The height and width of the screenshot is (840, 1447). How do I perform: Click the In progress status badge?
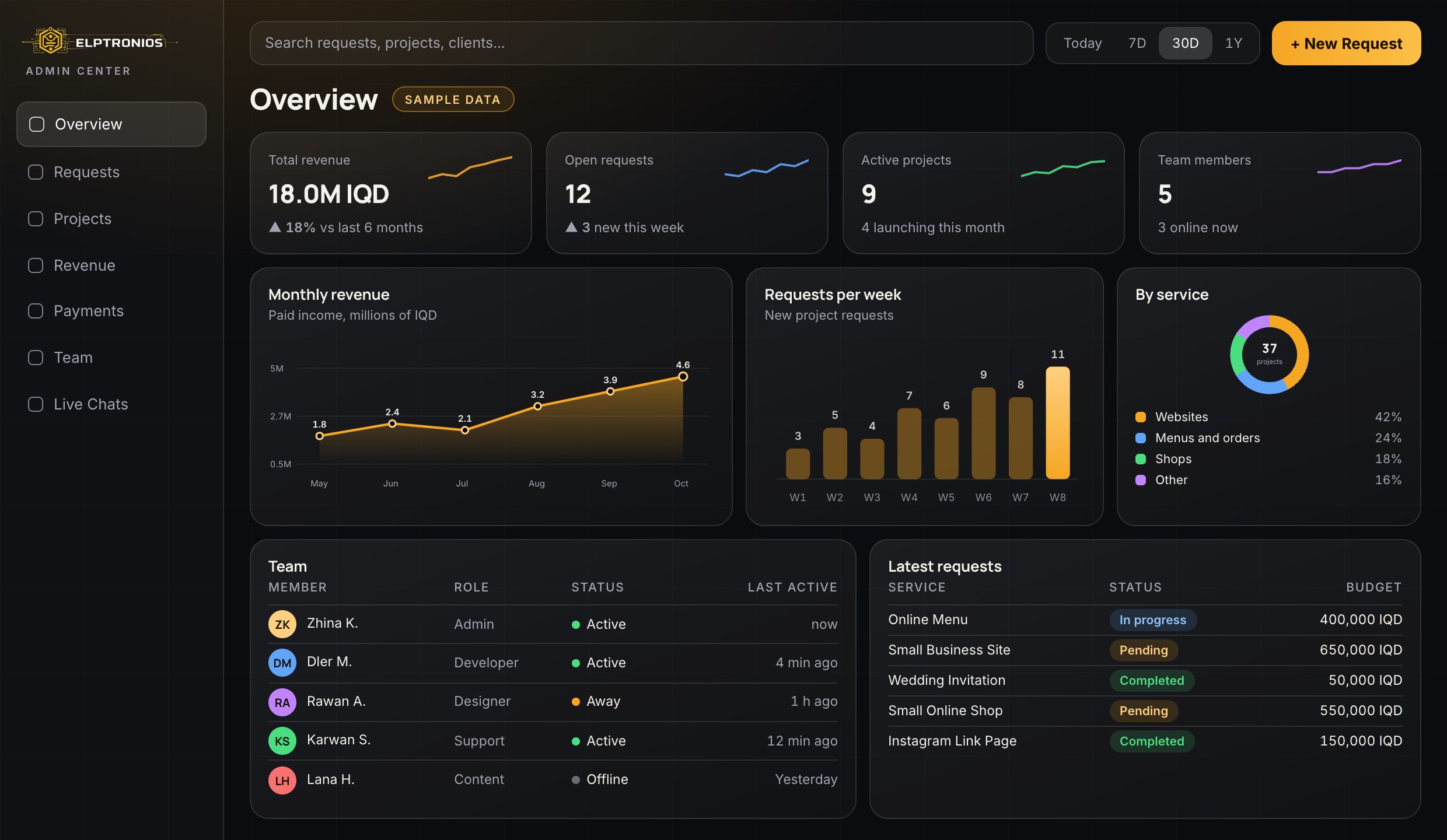pos(1152,619)
